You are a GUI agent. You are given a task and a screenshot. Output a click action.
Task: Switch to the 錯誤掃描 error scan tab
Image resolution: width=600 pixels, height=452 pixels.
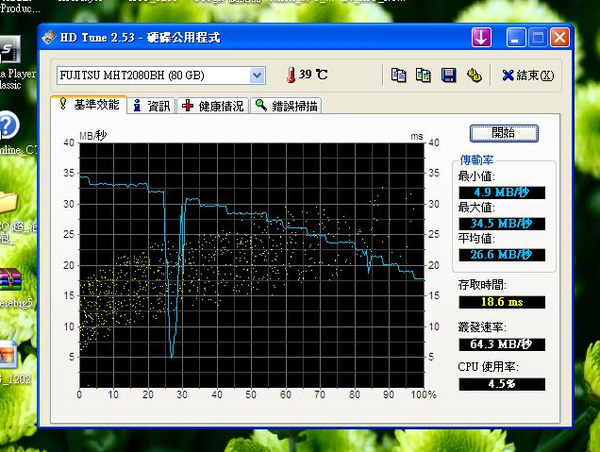286,106
